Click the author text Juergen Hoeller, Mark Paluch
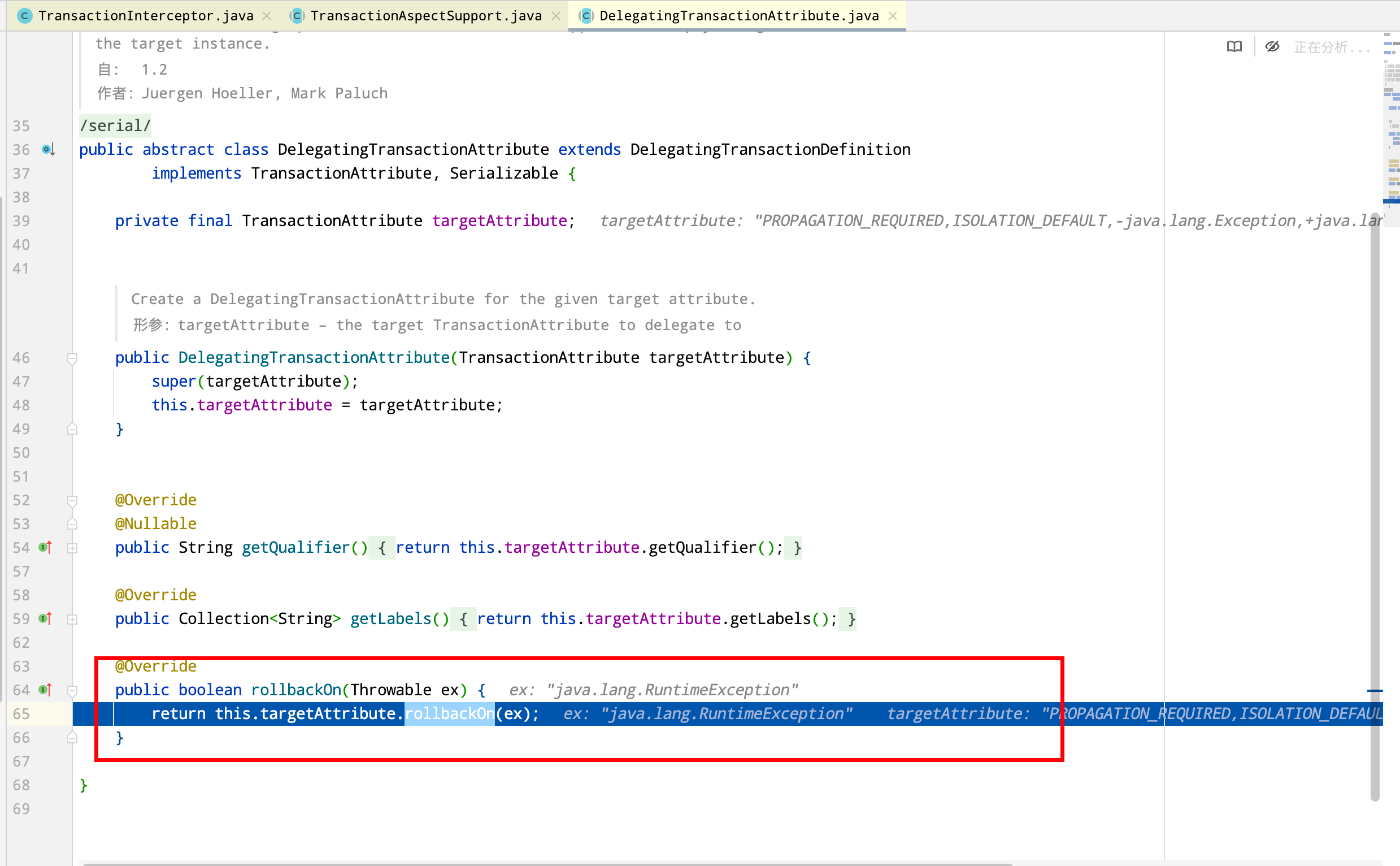Screen dimensions: 1400x866 pyautogui.click(x=264, y=93)
